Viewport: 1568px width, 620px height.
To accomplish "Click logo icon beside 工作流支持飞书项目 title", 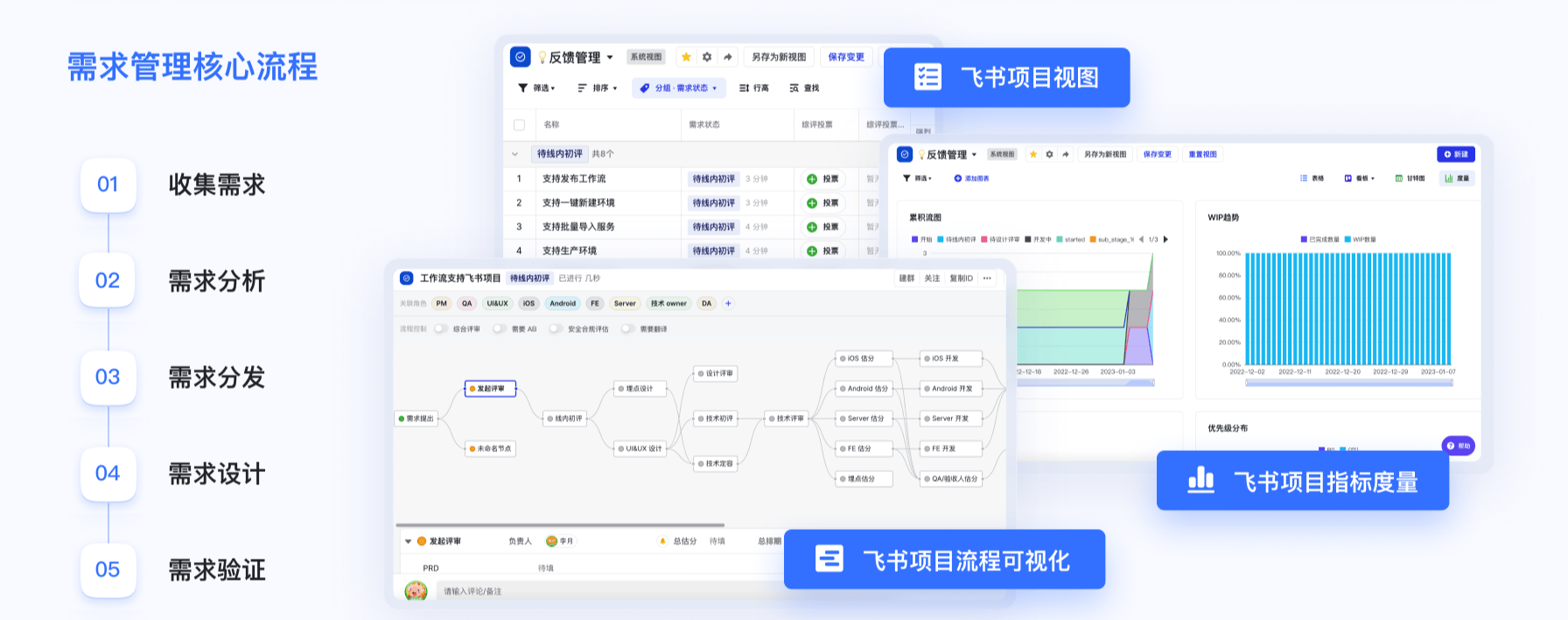I will [x=406, y=278].
